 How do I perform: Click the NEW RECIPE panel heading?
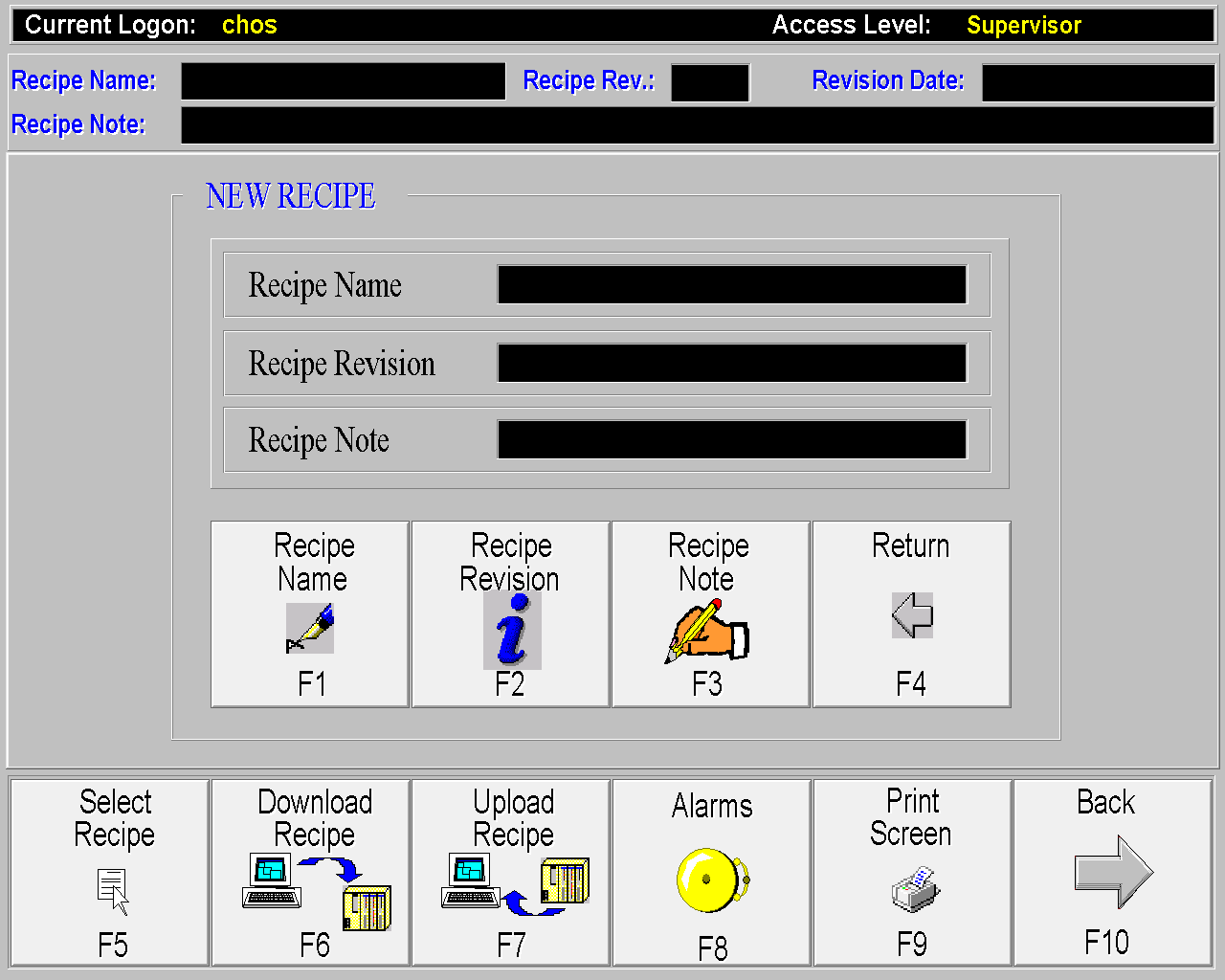click(x=291, y=196)
